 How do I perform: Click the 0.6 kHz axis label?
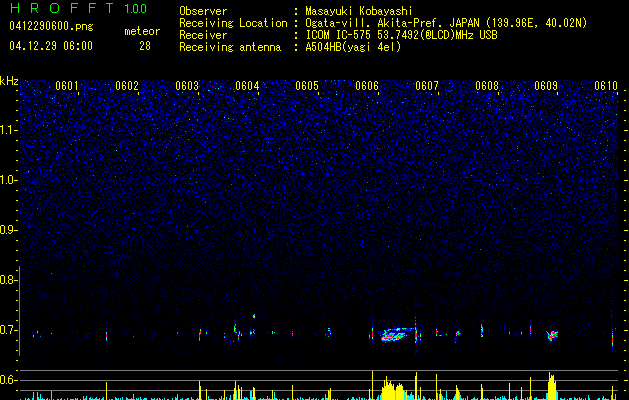coord(8,380)
